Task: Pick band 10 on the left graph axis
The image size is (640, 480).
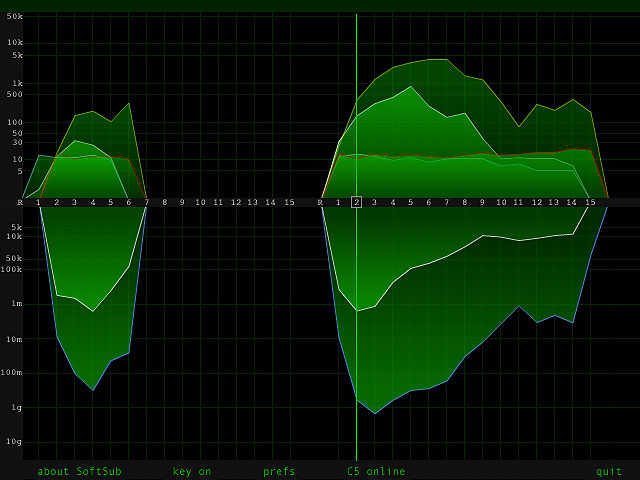Action: pos(200,202)
